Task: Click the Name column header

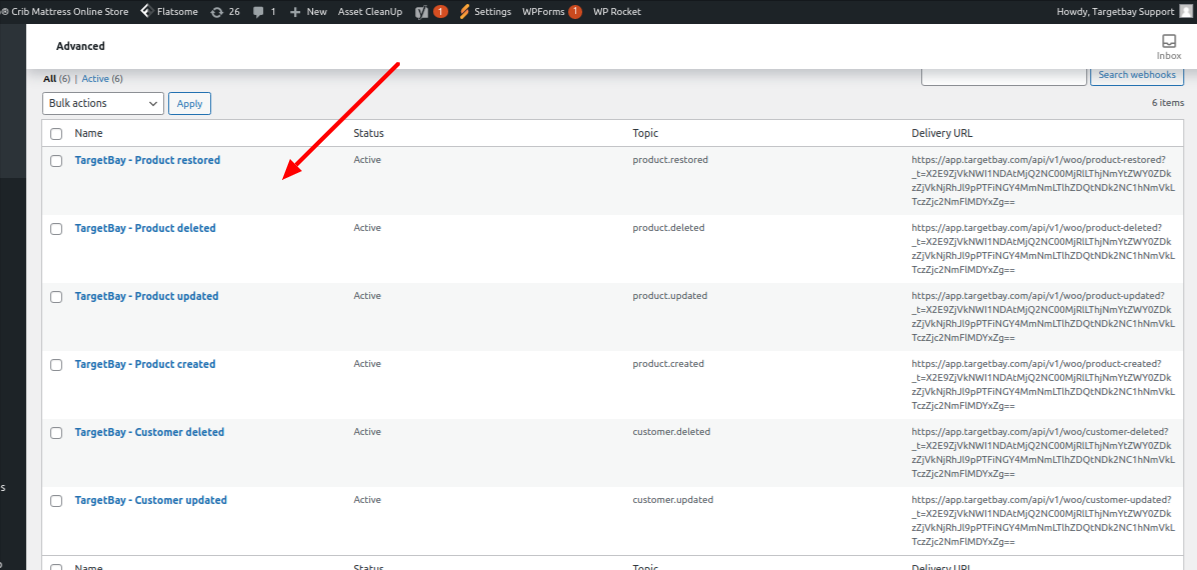Action: [89, 134]
